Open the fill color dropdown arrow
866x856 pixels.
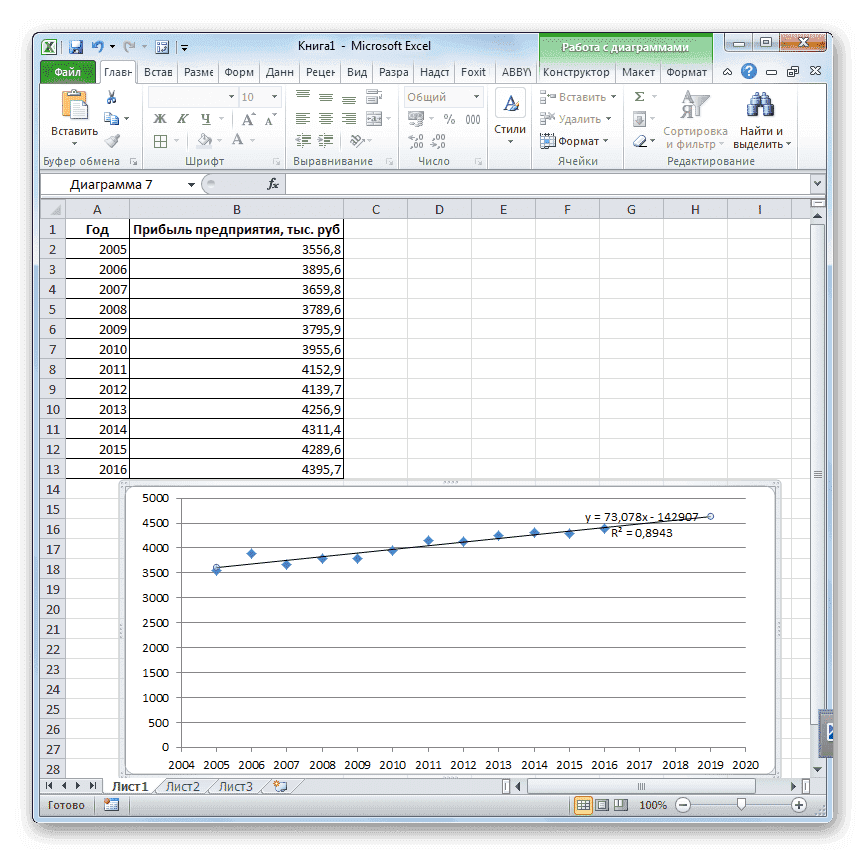(217, 140)
